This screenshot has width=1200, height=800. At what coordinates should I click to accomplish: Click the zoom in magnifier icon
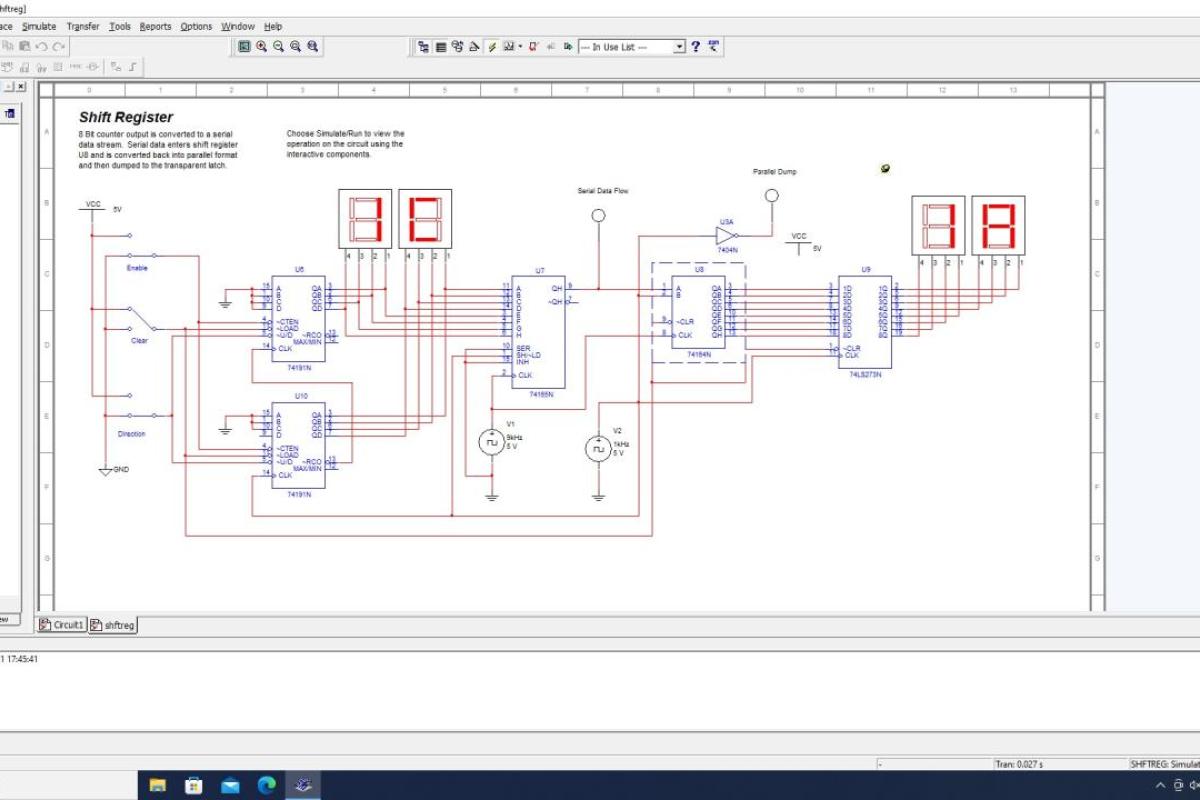coord(261,46)
